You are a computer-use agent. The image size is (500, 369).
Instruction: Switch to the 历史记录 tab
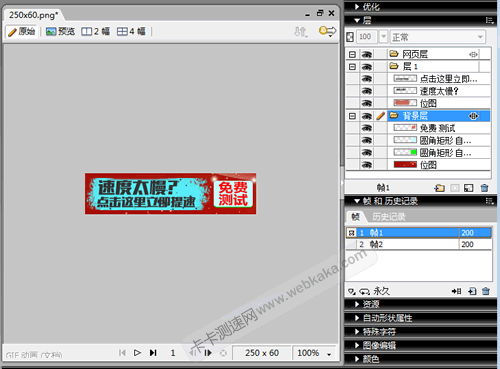point(389,217)
